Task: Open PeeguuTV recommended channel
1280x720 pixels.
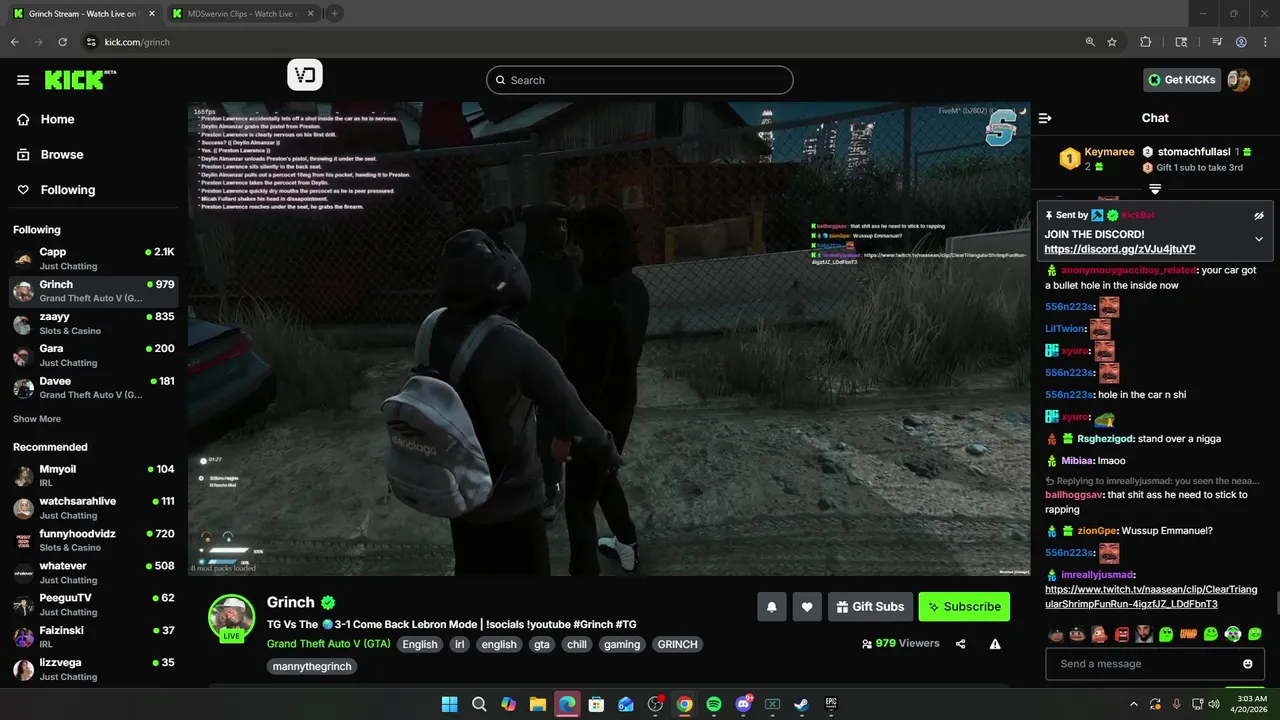Action: coord(94,604)
